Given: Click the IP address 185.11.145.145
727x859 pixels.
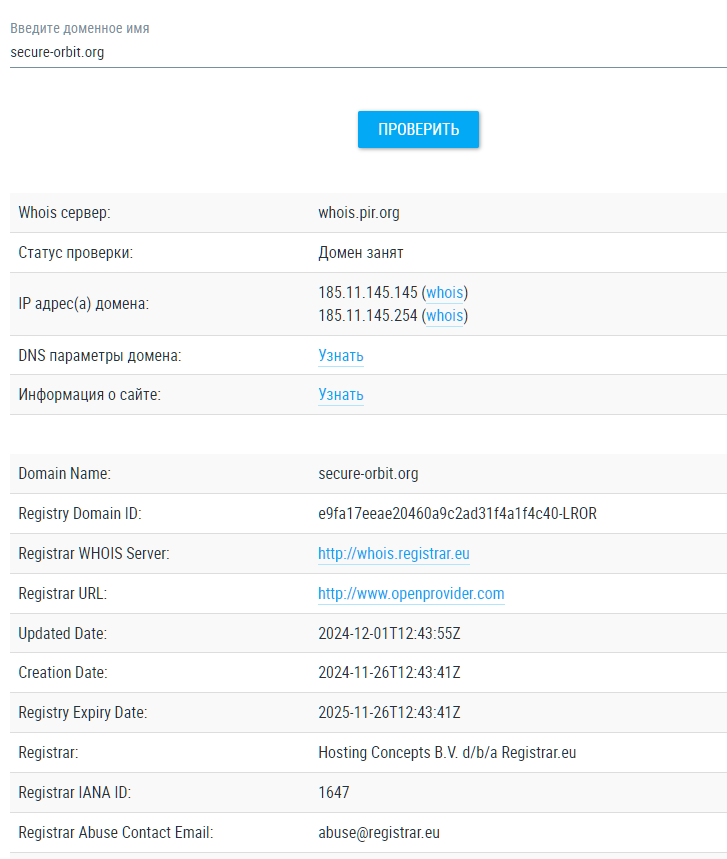Looking at the screenshot, I should click(368, 293).
